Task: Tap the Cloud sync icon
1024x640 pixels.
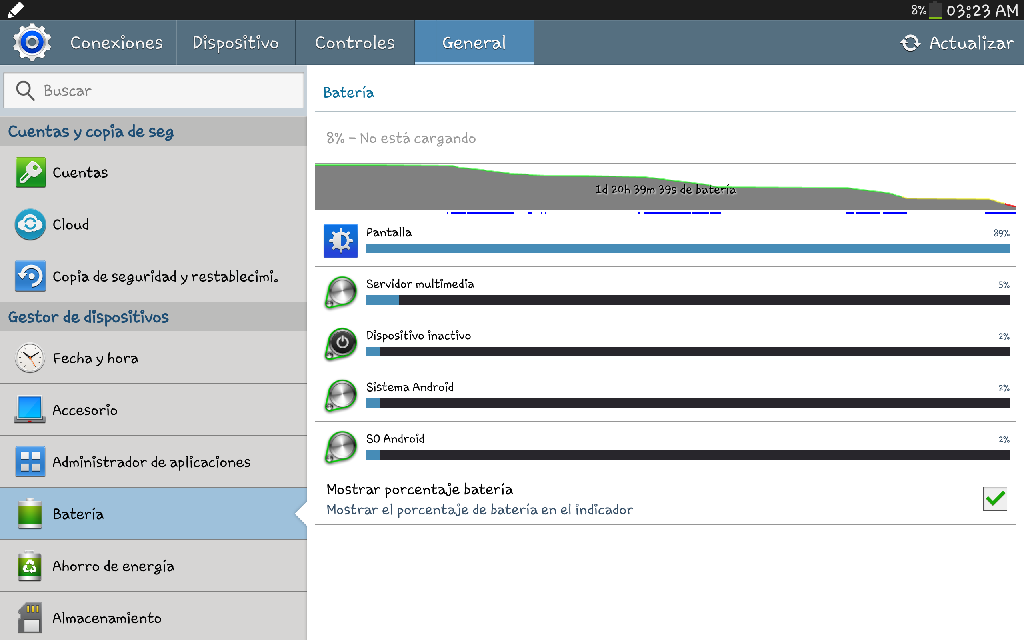Action: tap(31, 225)
